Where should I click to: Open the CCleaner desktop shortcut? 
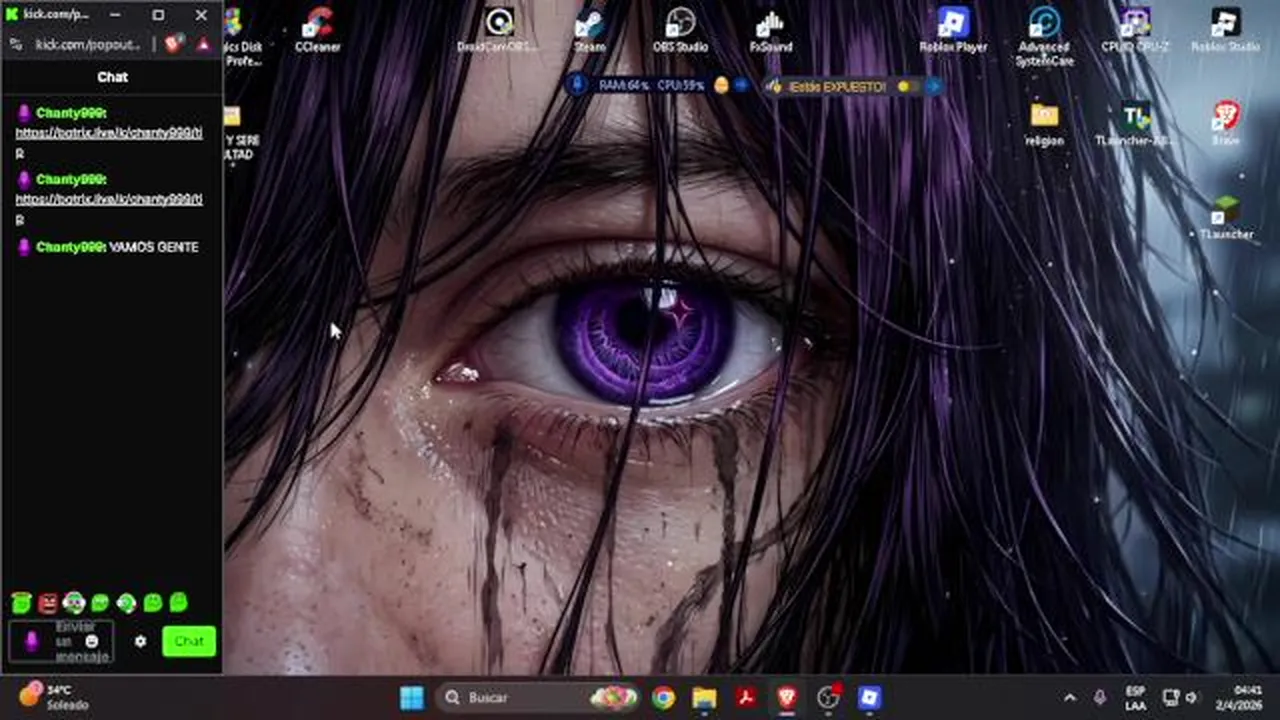click(x=317, y=30)
